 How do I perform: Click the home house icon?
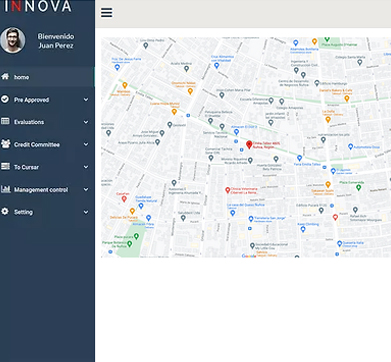point(5,76)
